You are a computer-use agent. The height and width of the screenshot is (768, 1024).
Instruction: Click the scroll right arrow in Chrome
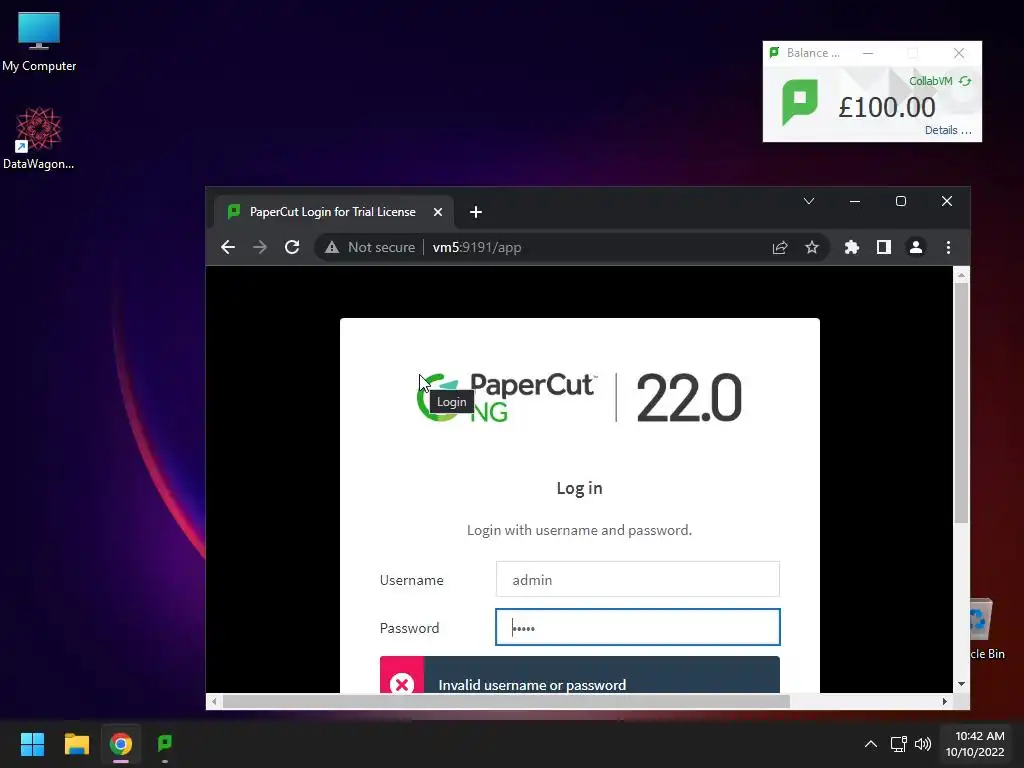click(944, 701)
